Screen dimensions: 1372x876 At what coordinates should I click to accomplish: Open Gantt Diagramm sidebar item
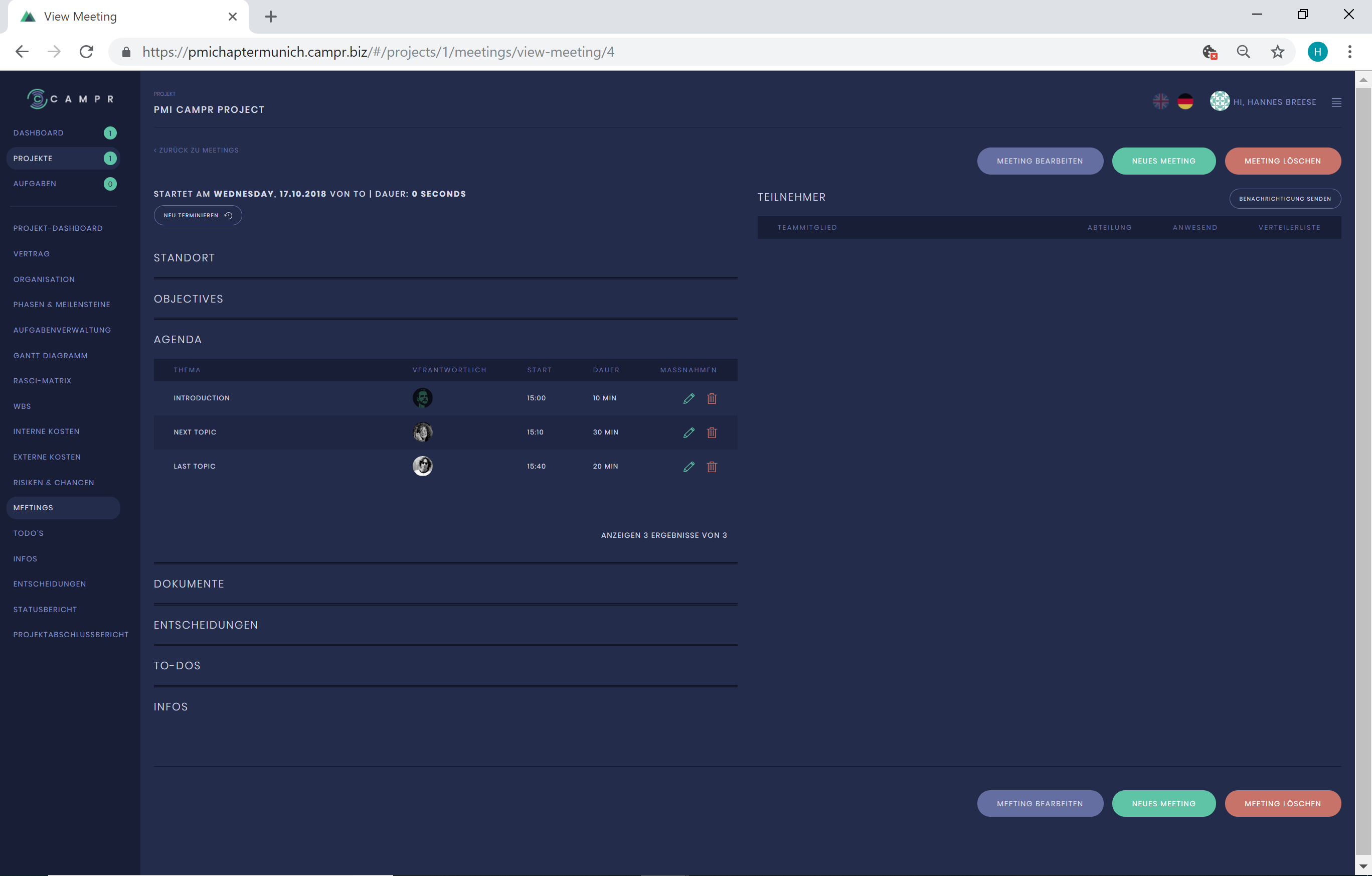pyautogui.click(x=50, y=356)
